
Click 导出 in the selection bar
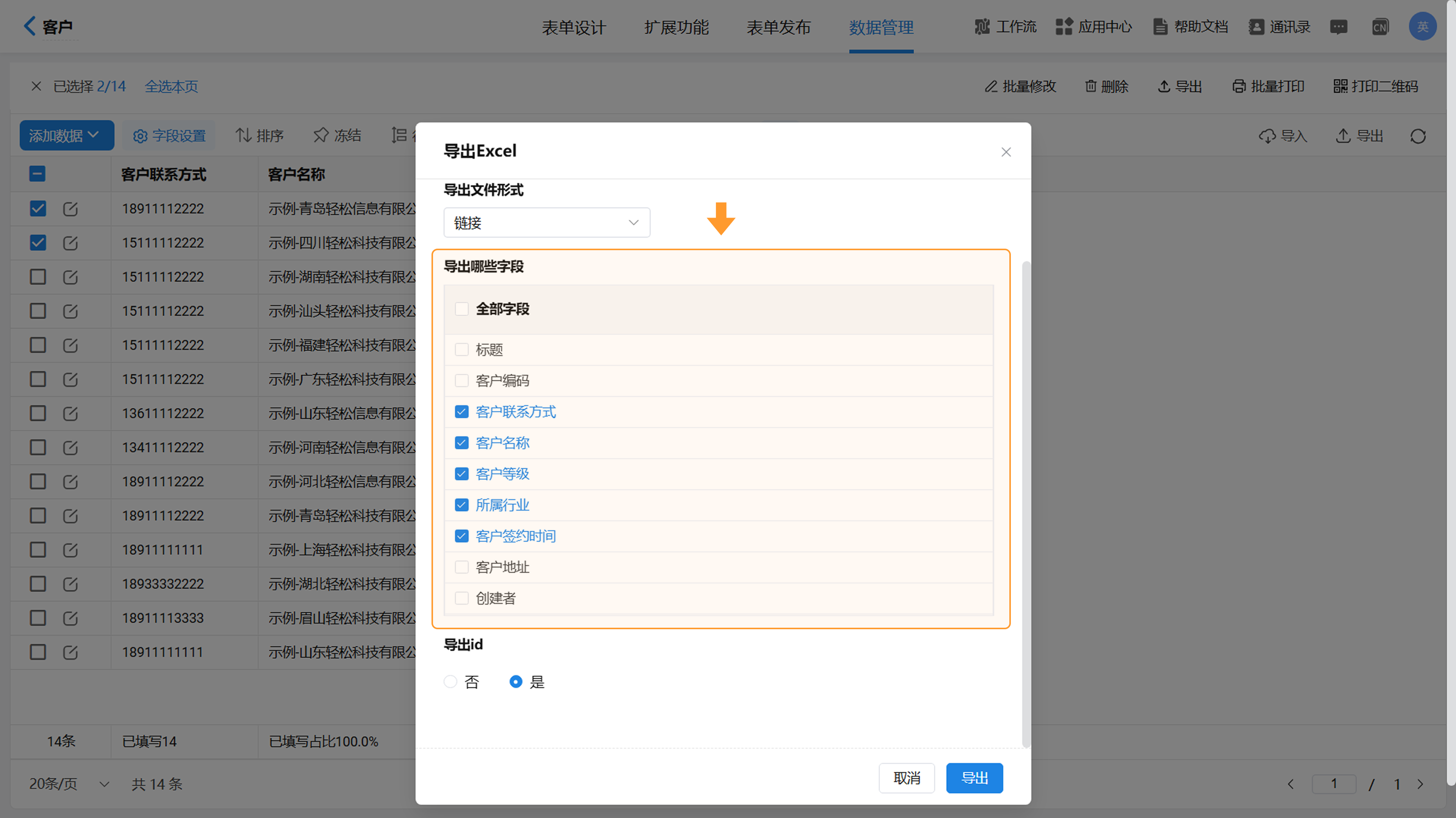click(x=1180, y=86)
